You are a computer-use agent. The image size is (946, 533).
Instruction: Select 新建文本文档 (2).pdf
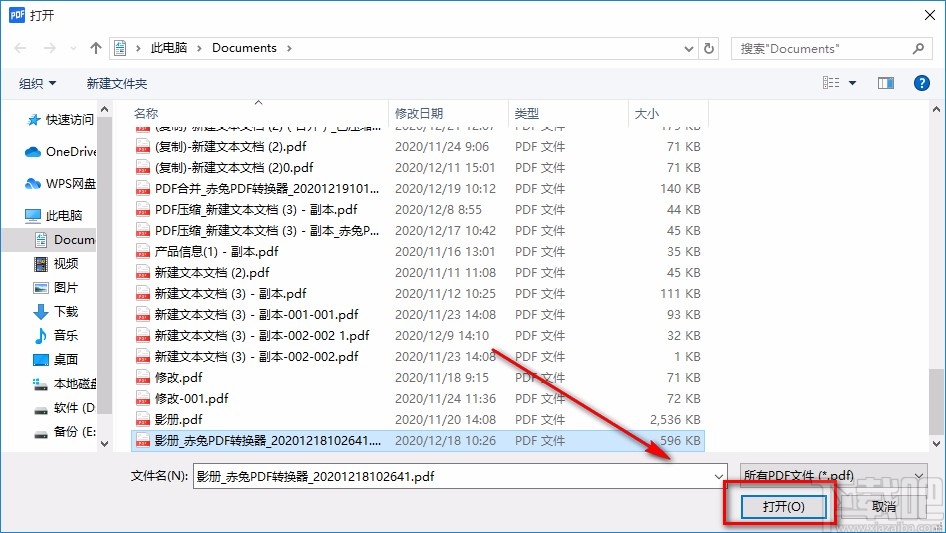click(417, 272)
